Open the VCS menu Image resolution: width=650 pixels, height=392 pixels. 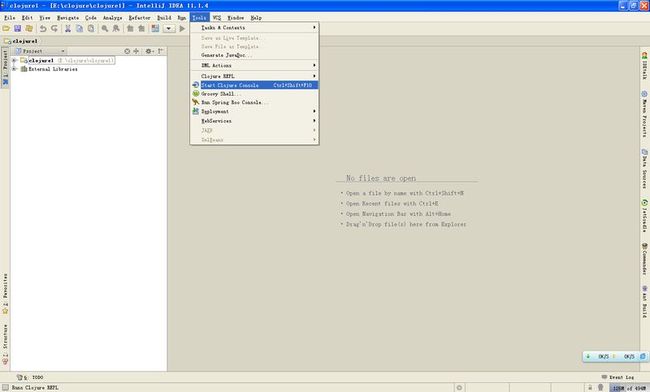217,18
